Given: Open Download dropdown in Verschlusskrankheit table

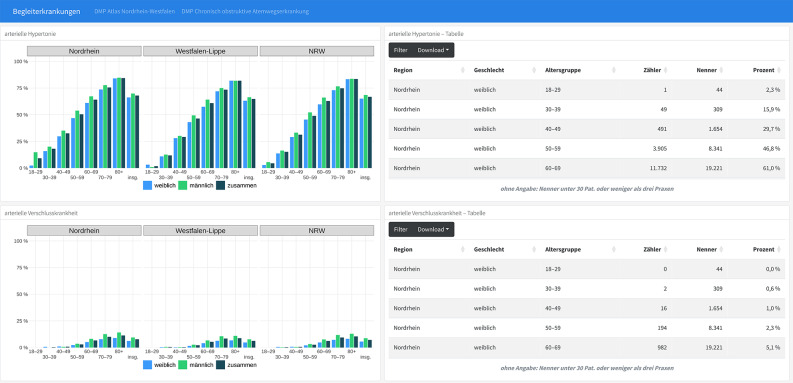Looking at the screenshot, I should (433, 229).
